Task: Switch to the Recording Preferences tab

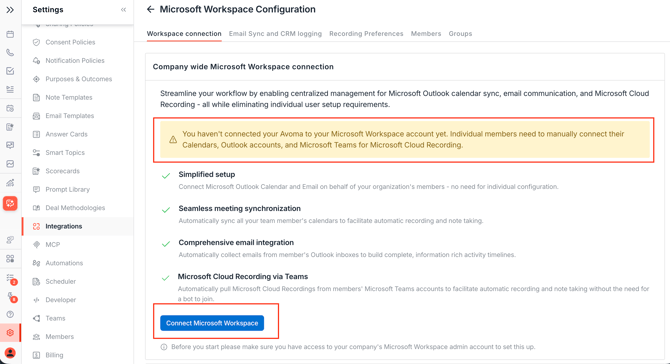Action: 366,33
